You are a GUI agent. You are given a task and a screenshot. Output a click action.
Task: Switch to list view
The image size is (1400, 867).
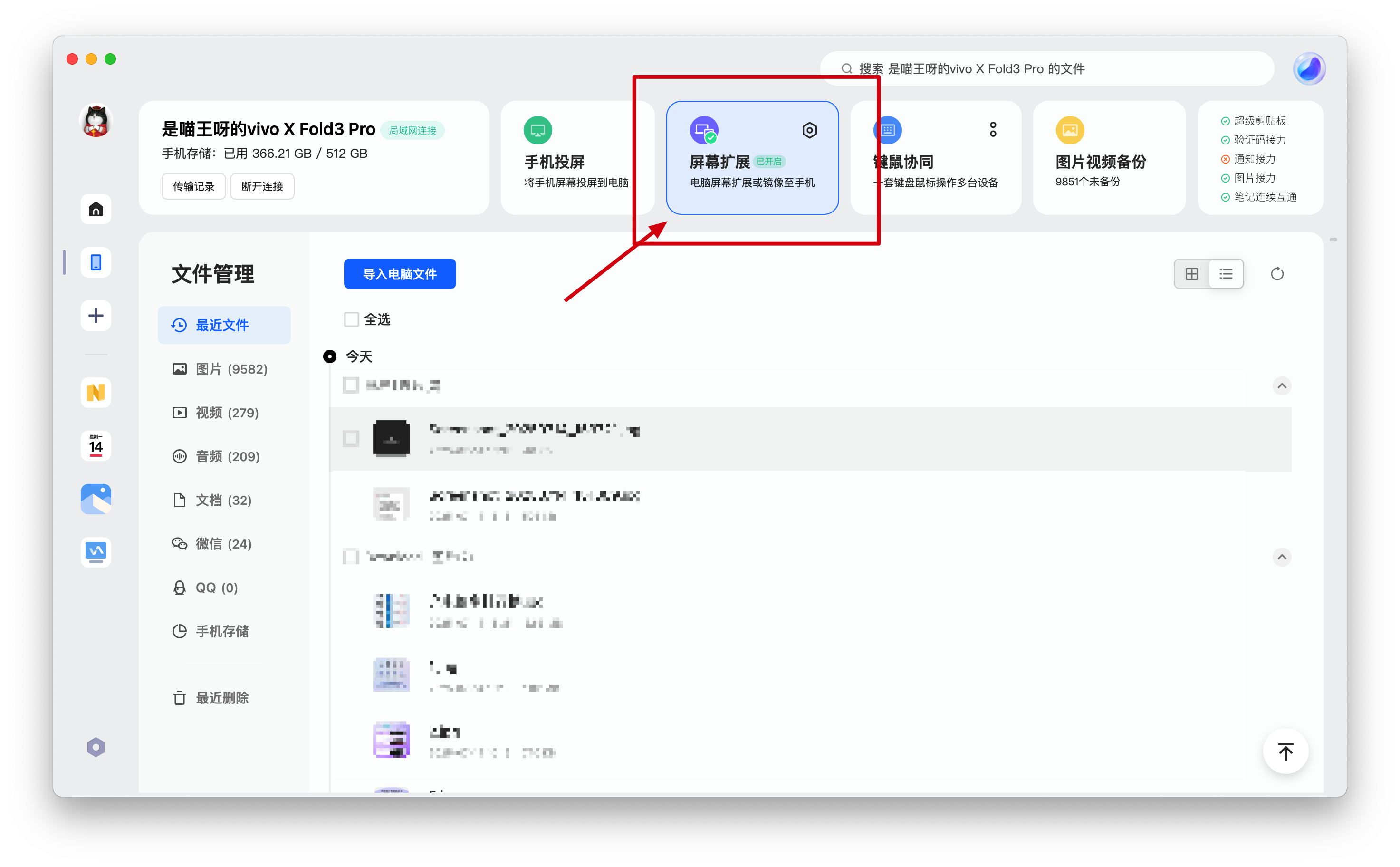click(x=1226, y=274)
